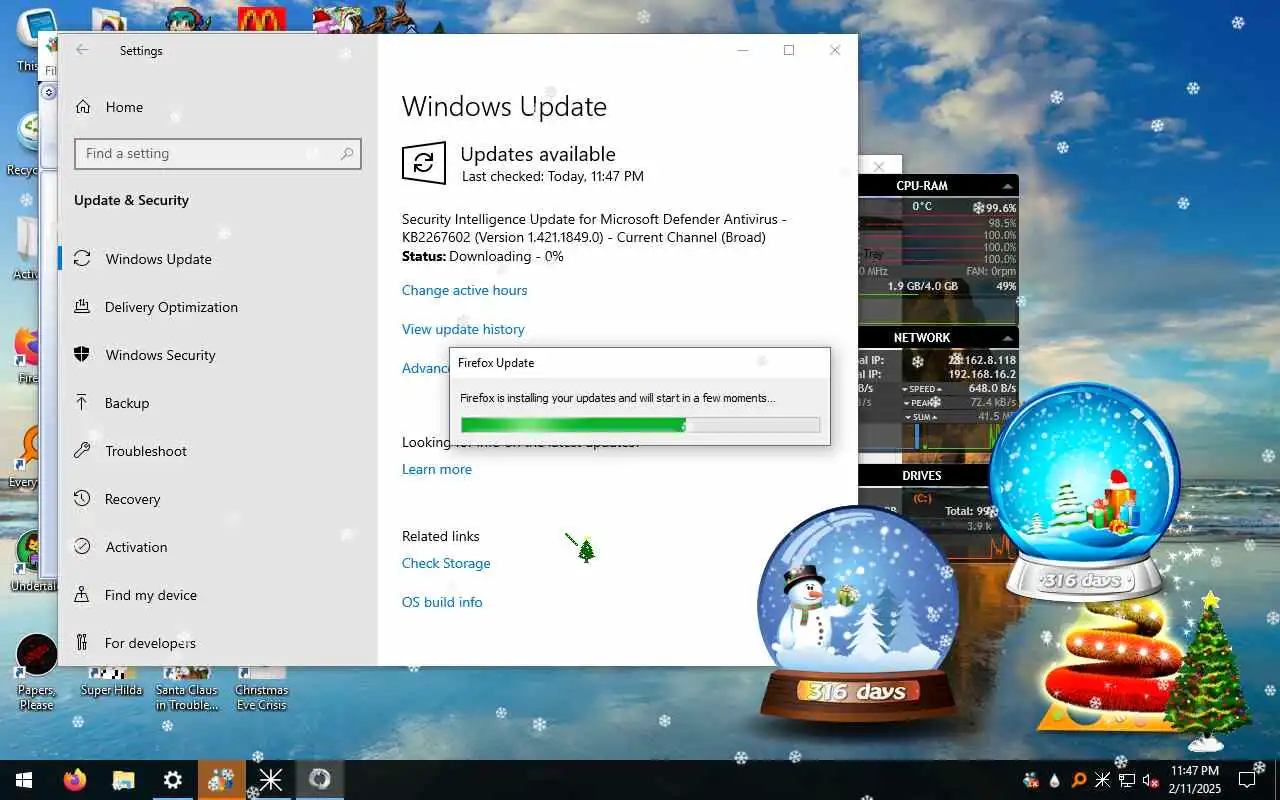Open File Explorer from the taskbar
Screen dimensions: 1280x800
pyautogui.click(x=123, y=780)
